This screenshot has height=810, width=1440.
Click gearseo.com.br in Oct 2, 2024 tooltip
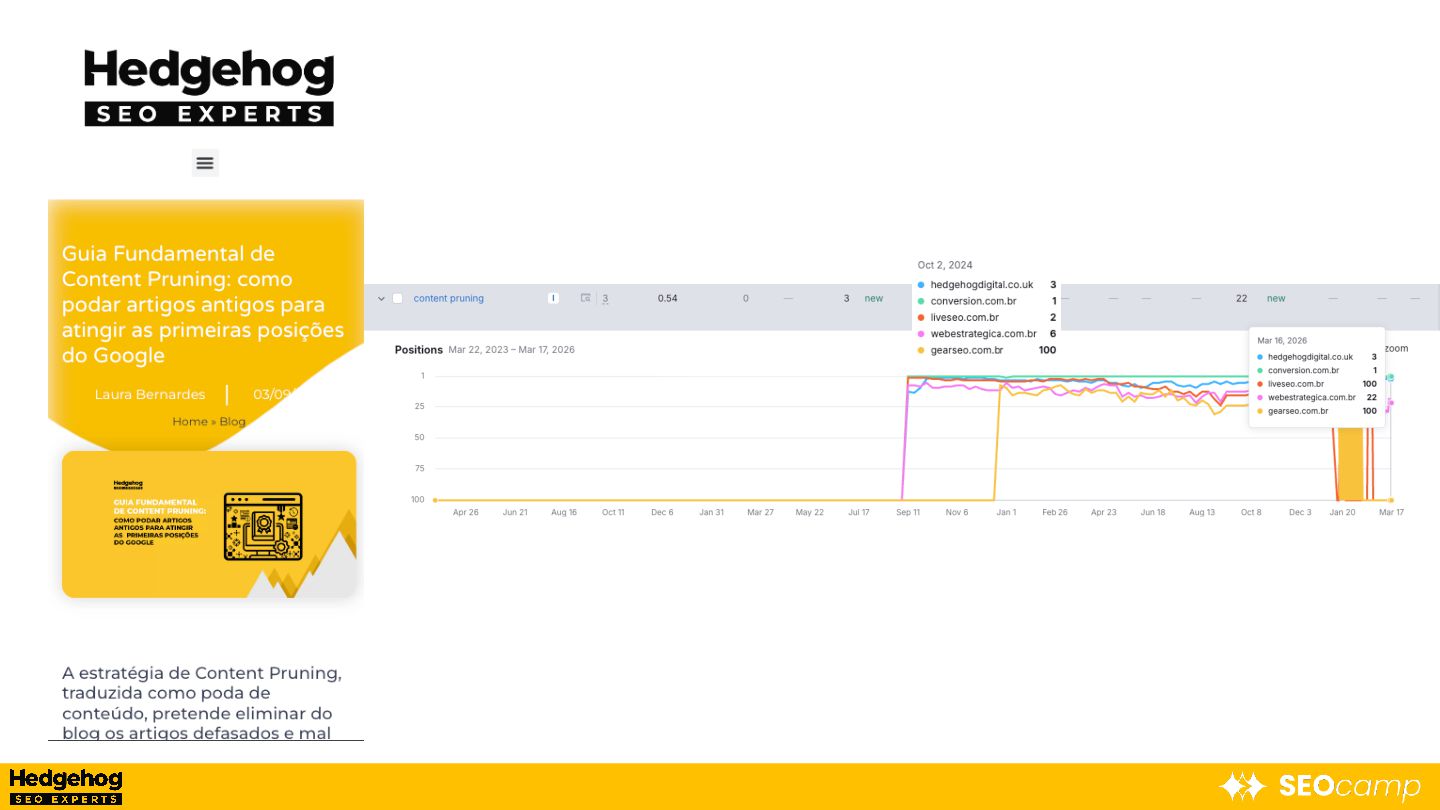click(966, 350)
